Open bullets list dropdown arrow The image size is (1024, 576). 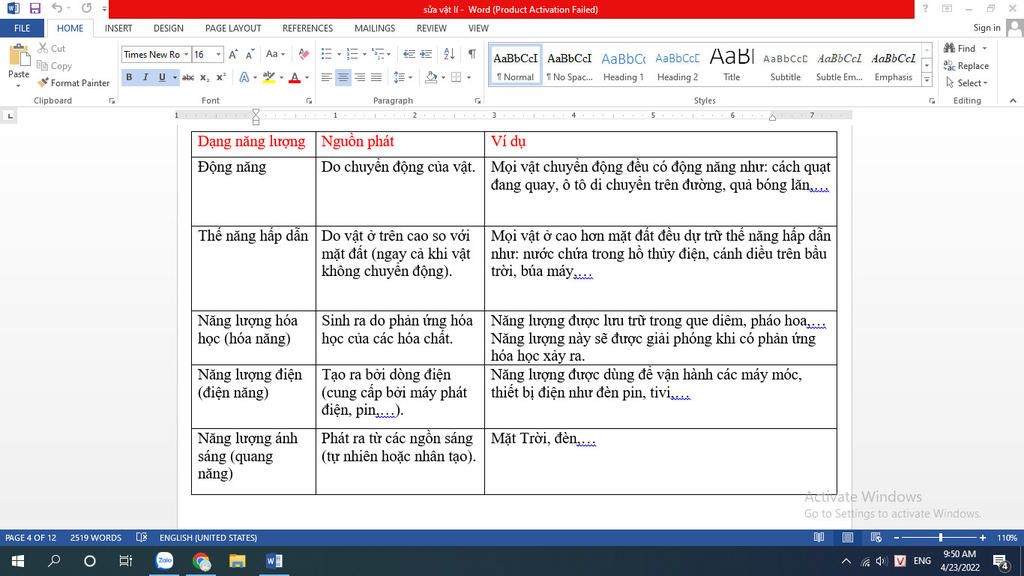[x=339, y=54]
